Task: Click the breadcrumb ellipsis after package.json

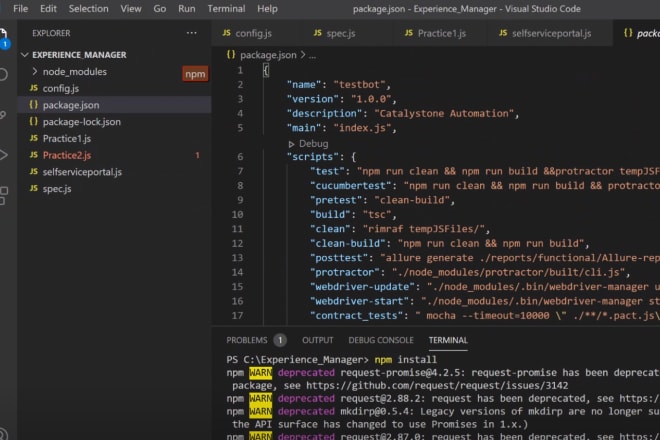Action: 312,55
